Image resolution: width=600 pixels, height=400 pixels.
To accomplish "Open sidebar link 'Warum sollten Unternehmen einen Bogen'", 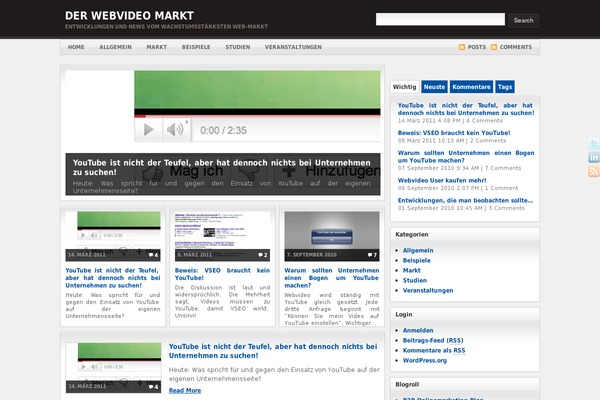I will 466,157.
